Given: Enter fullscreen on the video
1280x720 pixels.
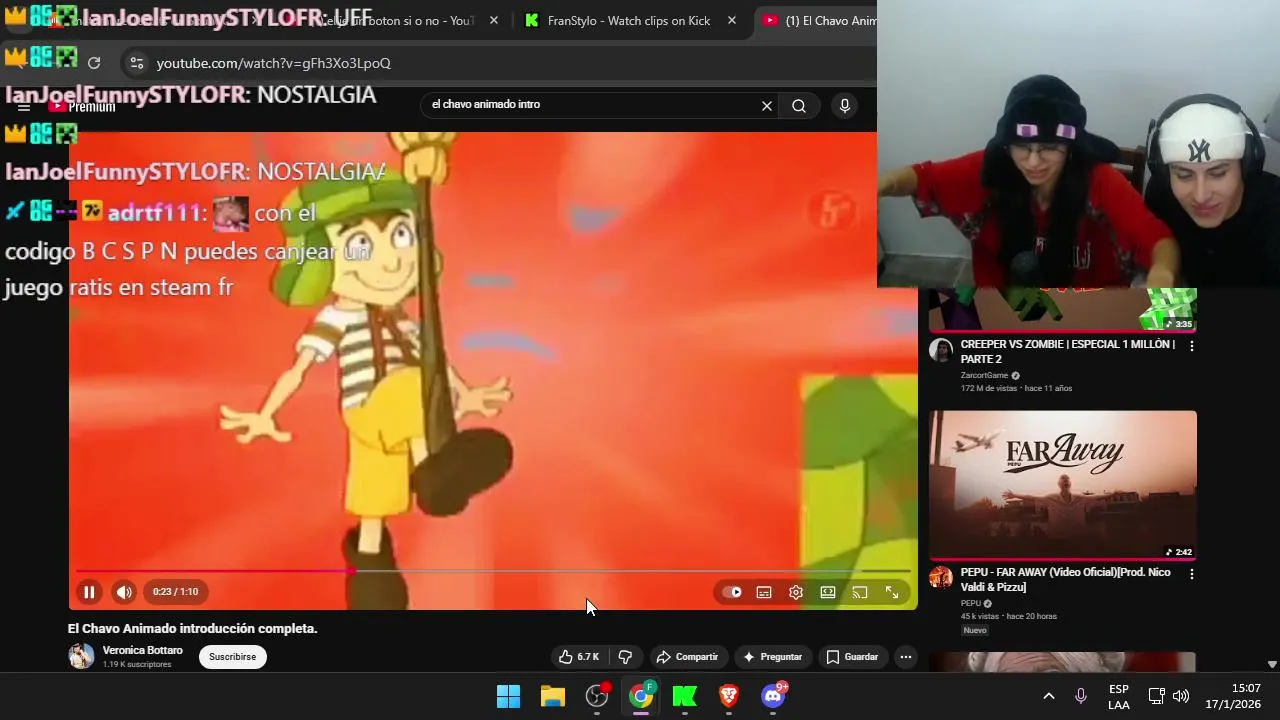Looking at the screenshot, I should [892, 592].
